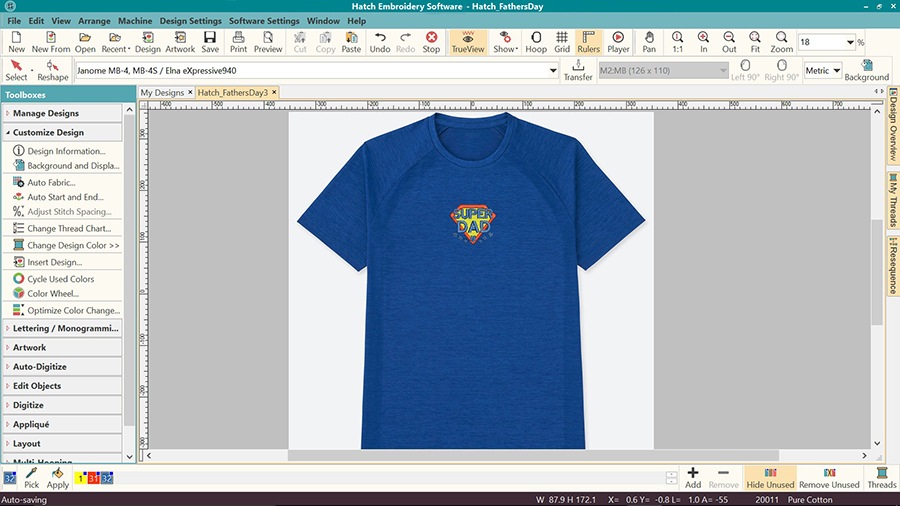Click the Hoop icon in toolbar
This screenshot has width=900, height=506.
click(x=536, y=42)
